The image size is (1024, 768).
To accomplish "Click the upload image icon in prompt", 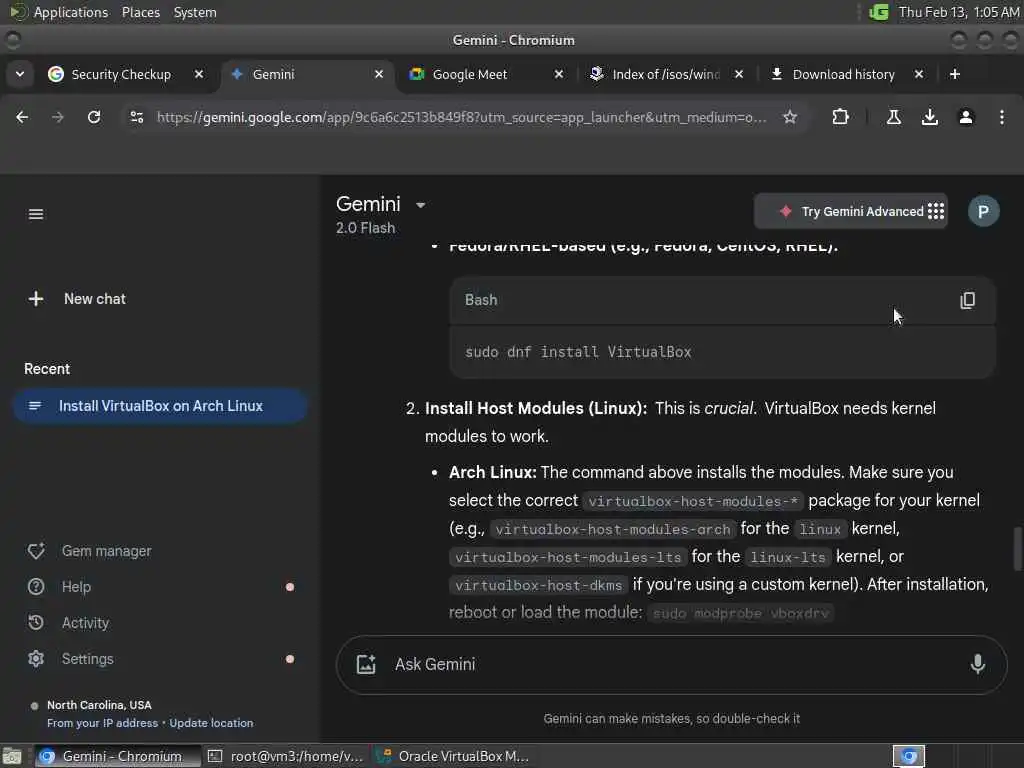I will click(366, 664).
